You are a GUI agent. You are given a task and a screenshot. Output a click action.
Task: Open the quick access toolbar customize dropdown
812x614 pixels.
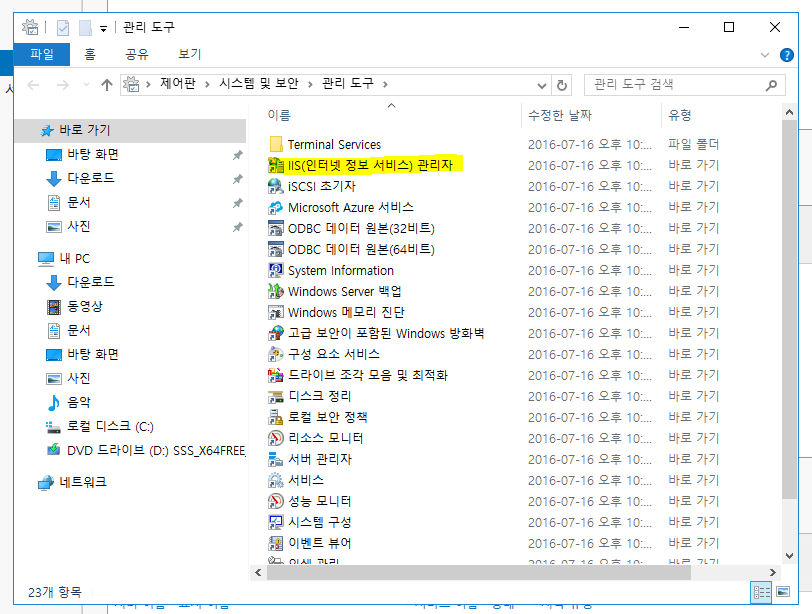point(103,29)
